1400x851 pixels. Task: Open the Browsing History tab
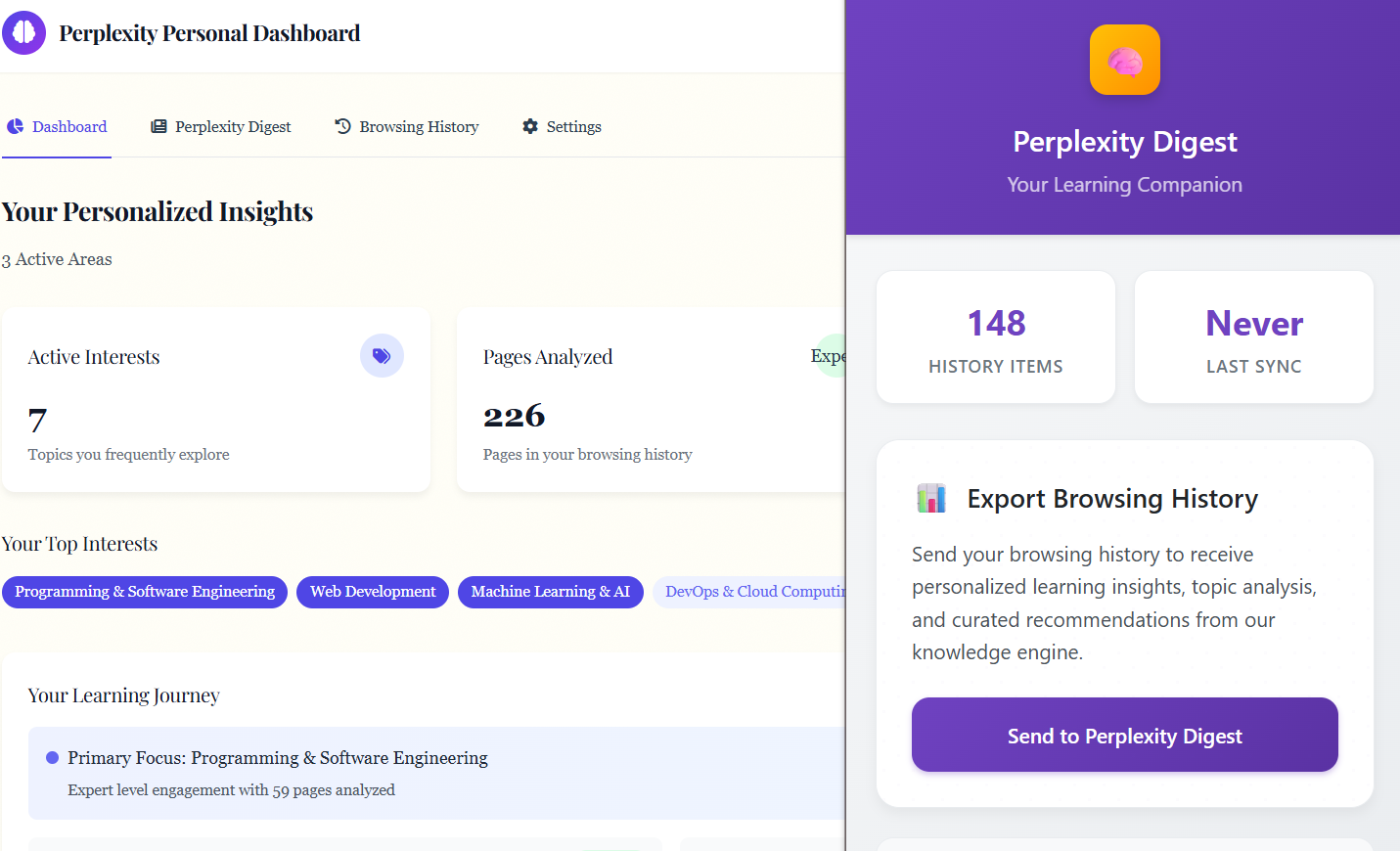[x=407, y=127]
